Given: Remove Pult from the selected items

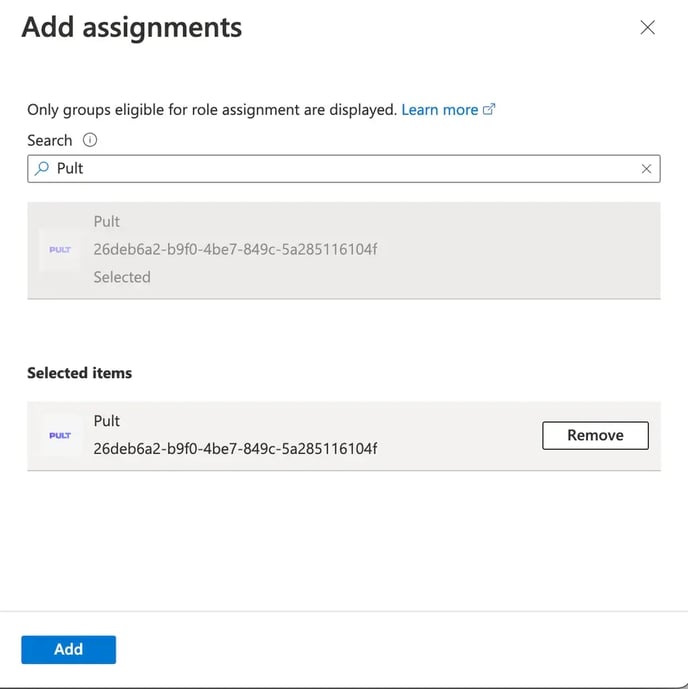Looking at the screenshot, I should [595, 435].
